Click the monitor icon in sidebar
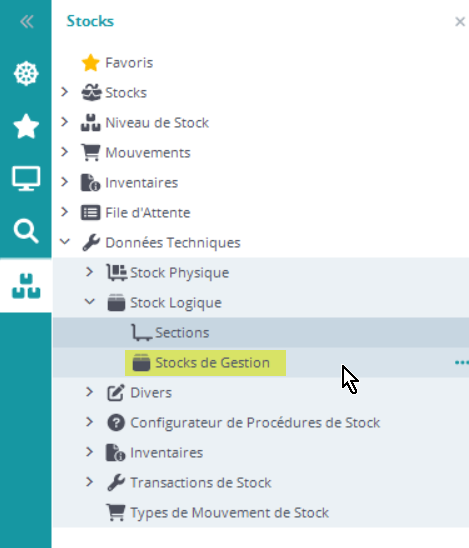This screenshot has width=469, height=548. [26, 179]
